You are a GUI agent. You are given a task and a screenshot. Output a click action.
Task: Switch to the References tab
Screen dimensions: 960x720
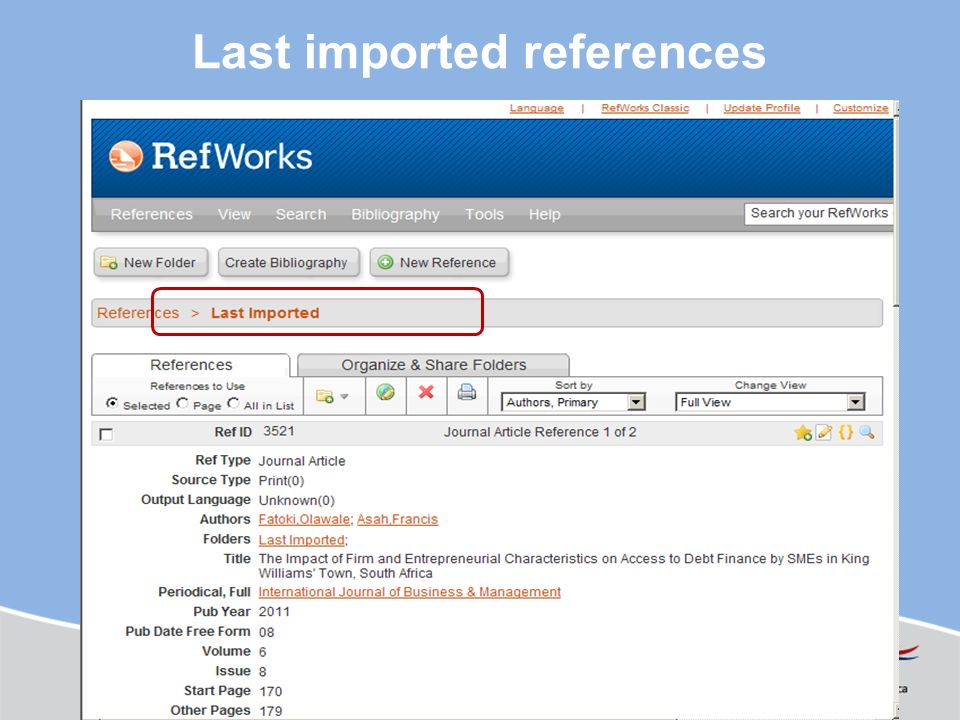(191, 365)
